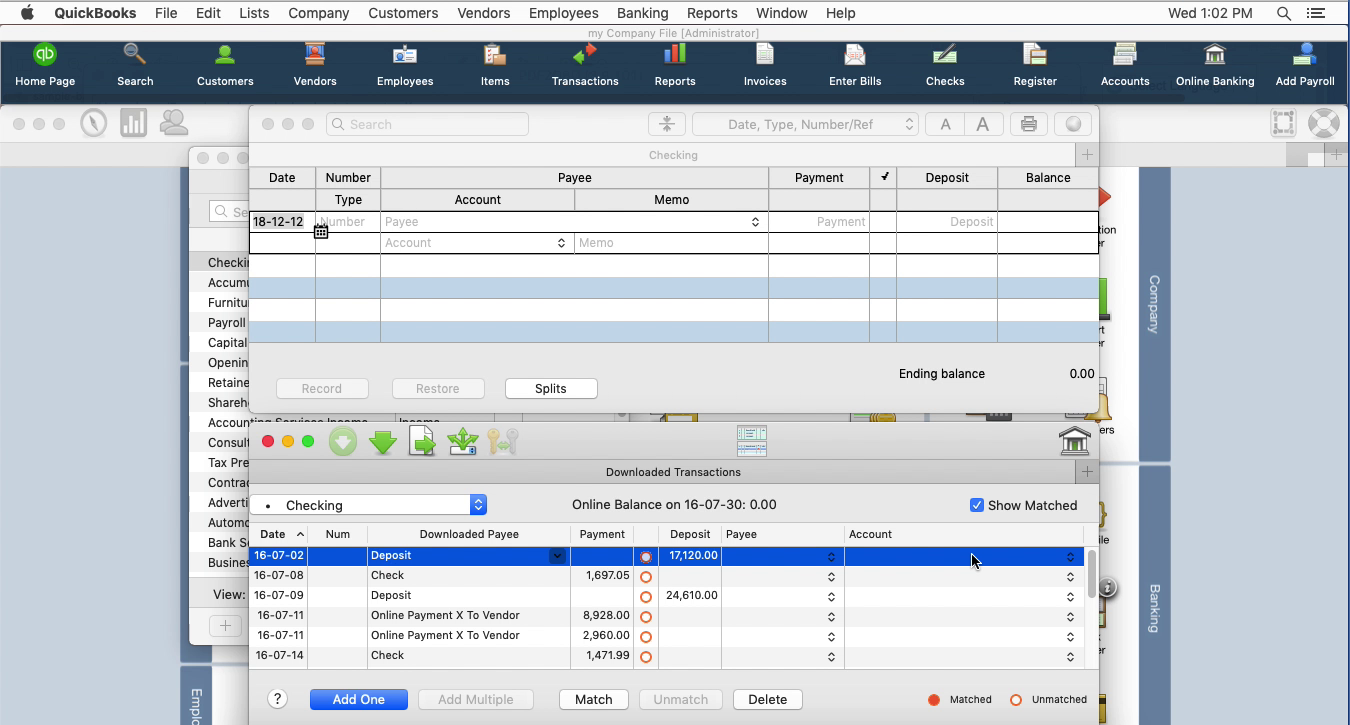Viewport: 1350px width, 725px height.
Task: Click the round green download arrow icon
Action: (x=343, y=441)
